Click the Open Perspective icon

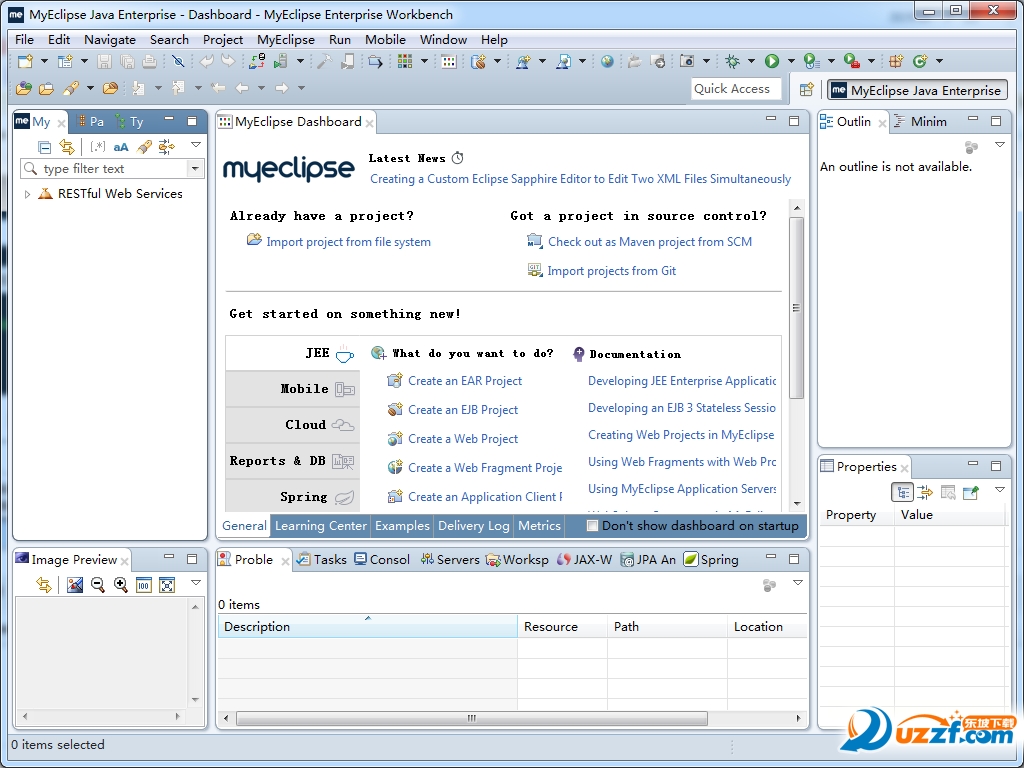806,90
